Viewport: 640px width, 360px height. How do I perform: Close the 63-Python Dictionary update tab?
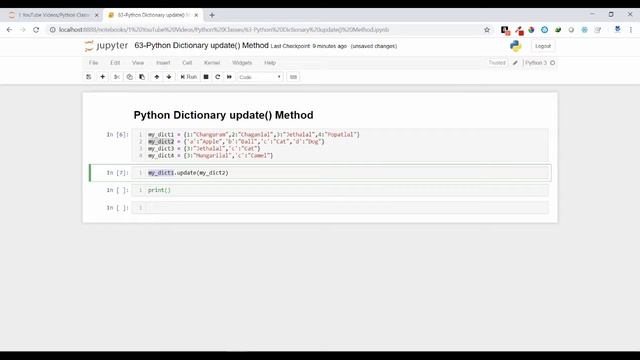[196, 15]
